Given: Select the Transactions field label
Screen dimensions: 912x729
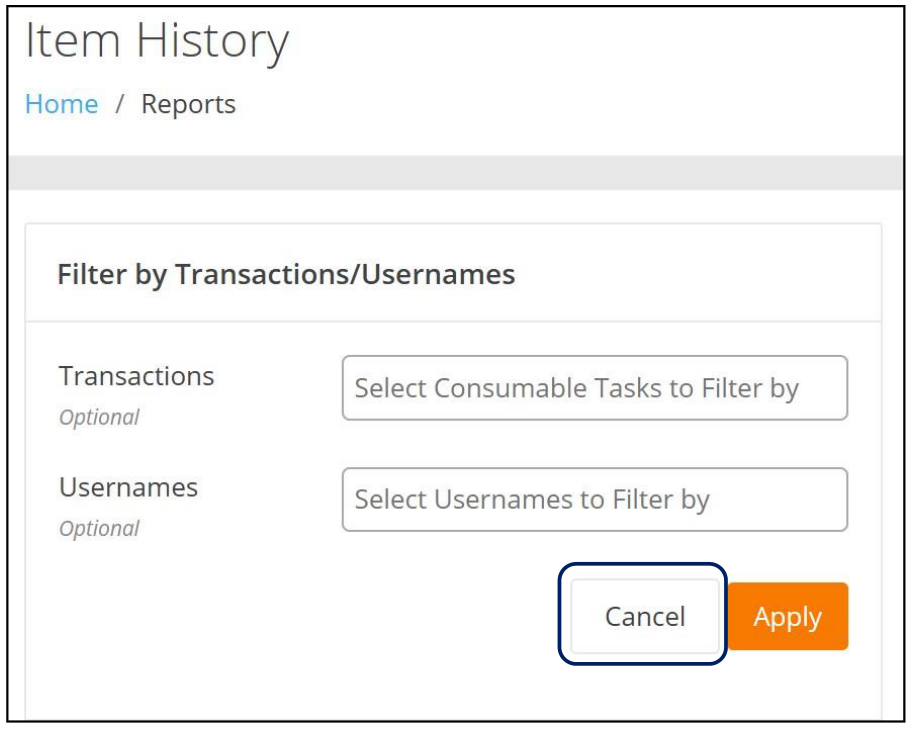Looking at the screenshot, I should (137, 376).
